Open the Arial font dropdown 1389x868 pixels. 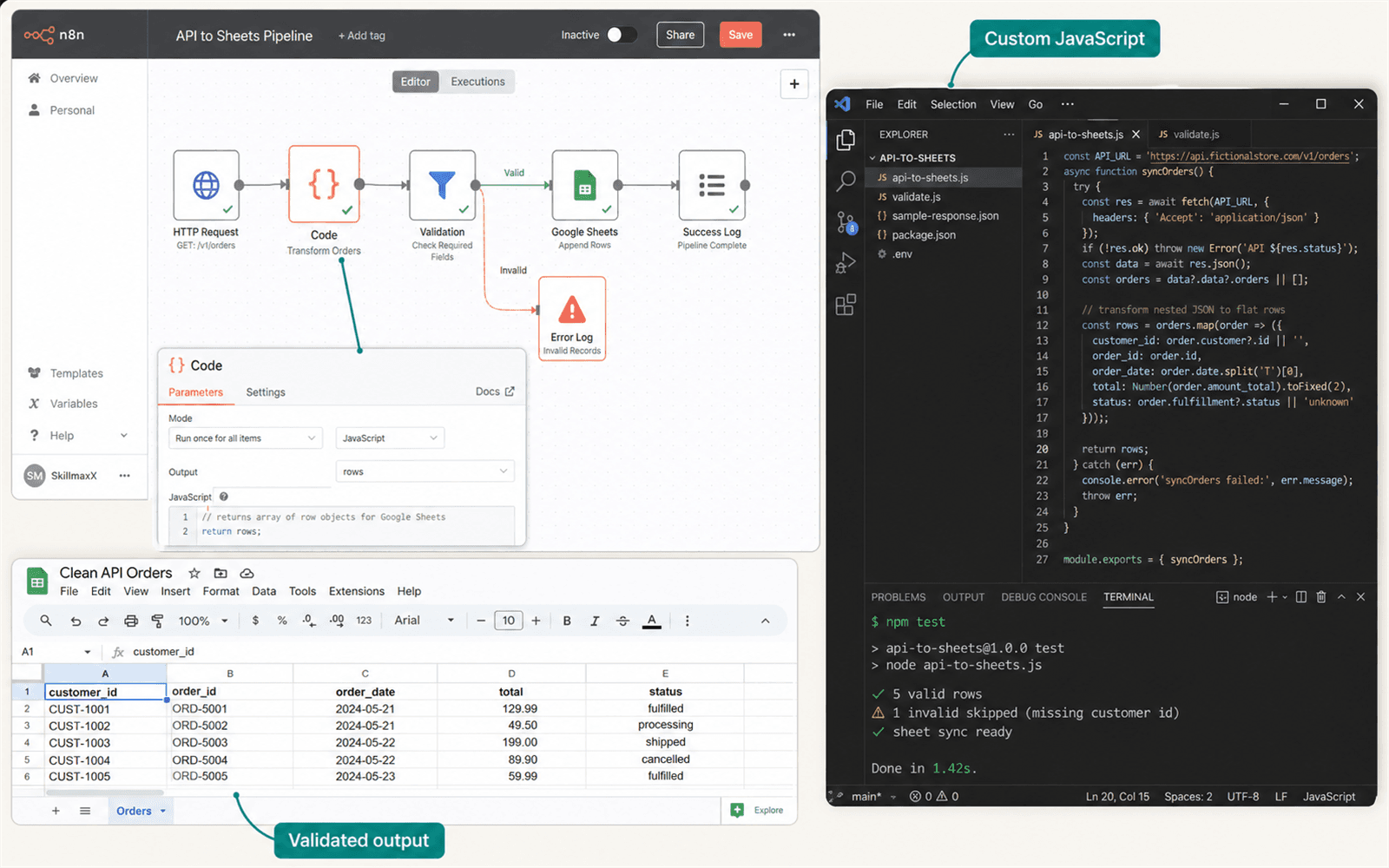pyautogui.click(x=425, y=621)
